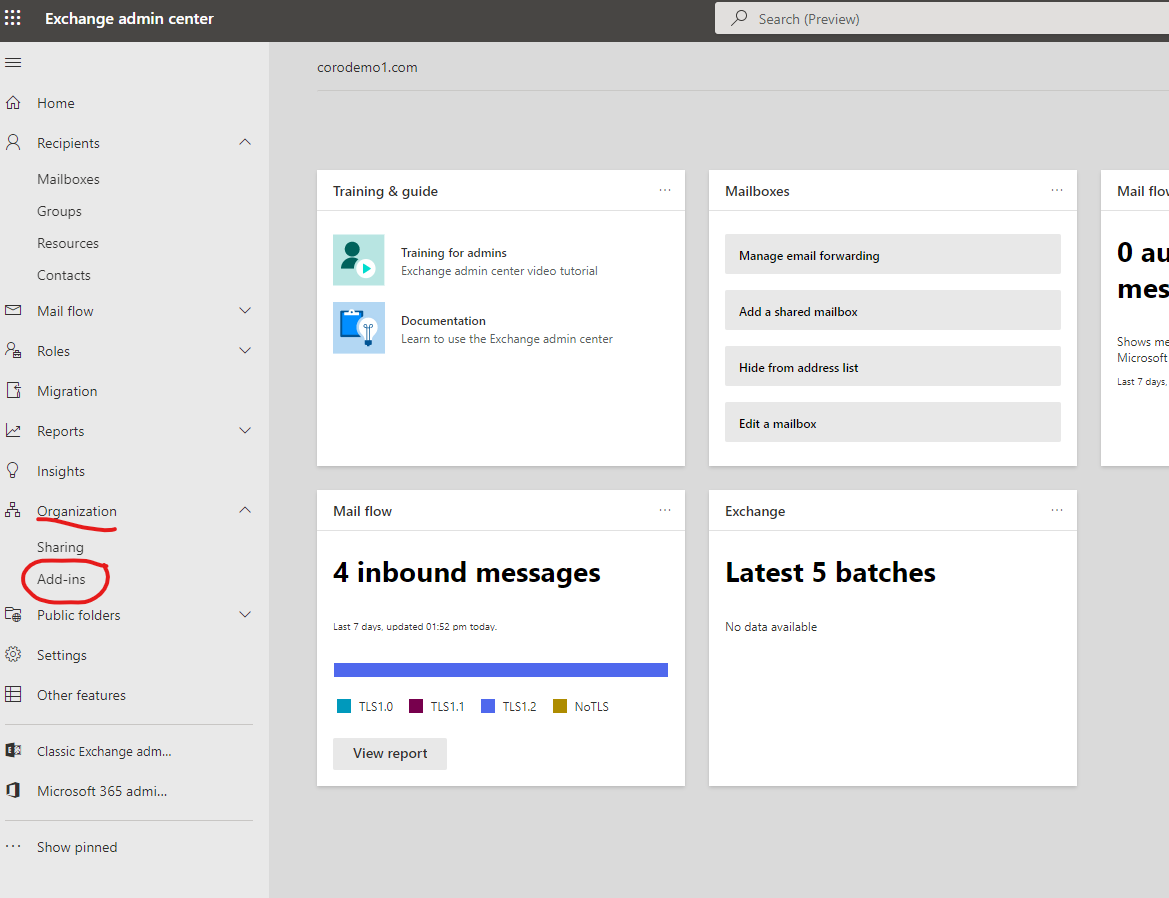Click the Reports chart icon
The width and height of the screenshot is (1169, 898).
[x=13, y=430]
